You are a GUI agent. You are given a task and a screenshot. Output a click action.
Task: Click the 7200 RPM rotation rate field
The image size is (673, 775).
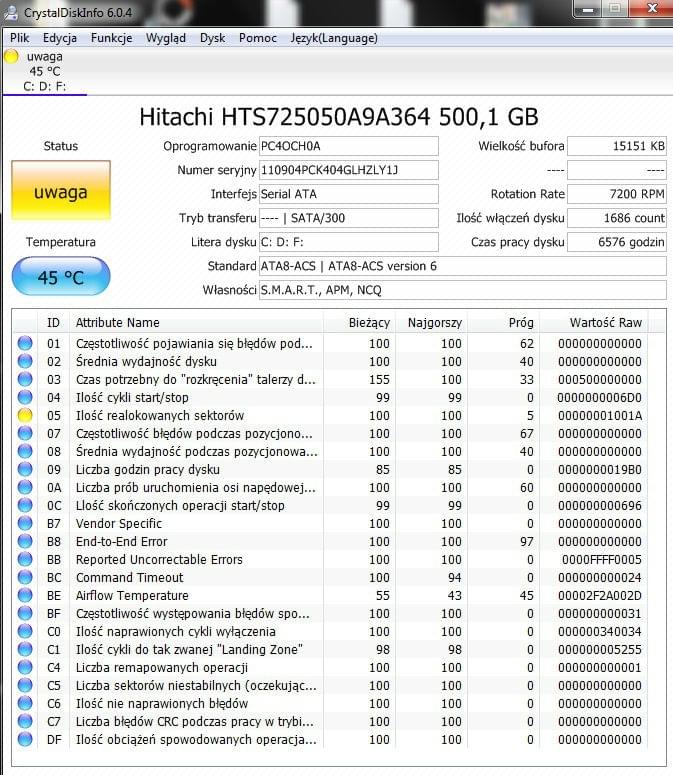[617, 194]
